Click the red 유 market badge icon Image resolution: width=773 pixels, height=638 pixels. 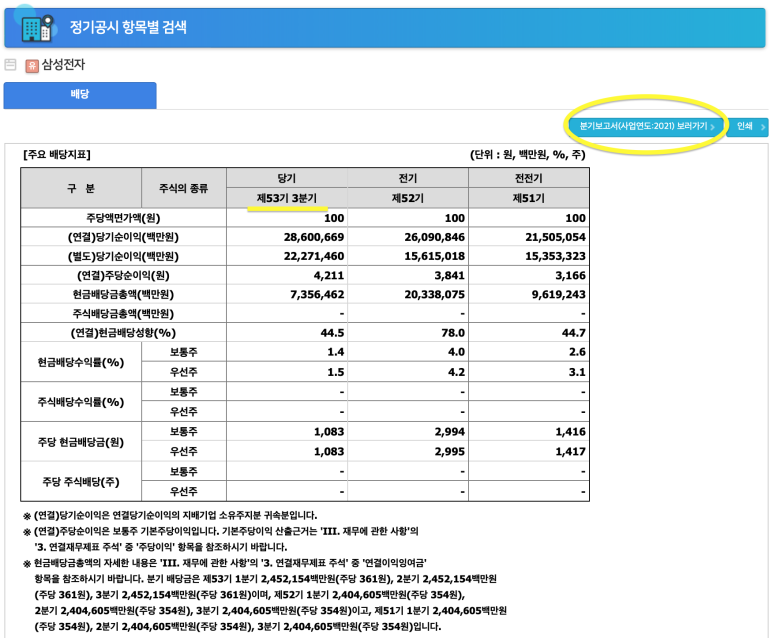[32, 66]
